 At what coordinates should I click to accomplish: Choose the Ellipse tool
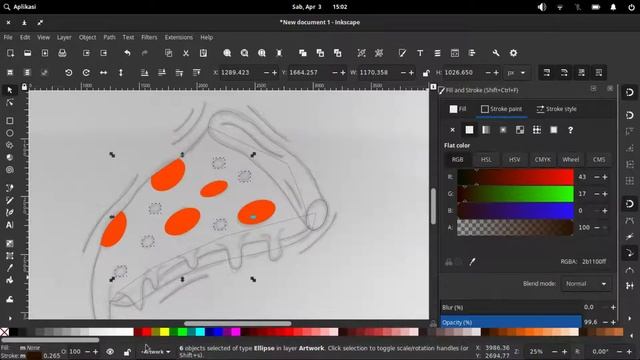pyautogui.click(x=10, y=133)
